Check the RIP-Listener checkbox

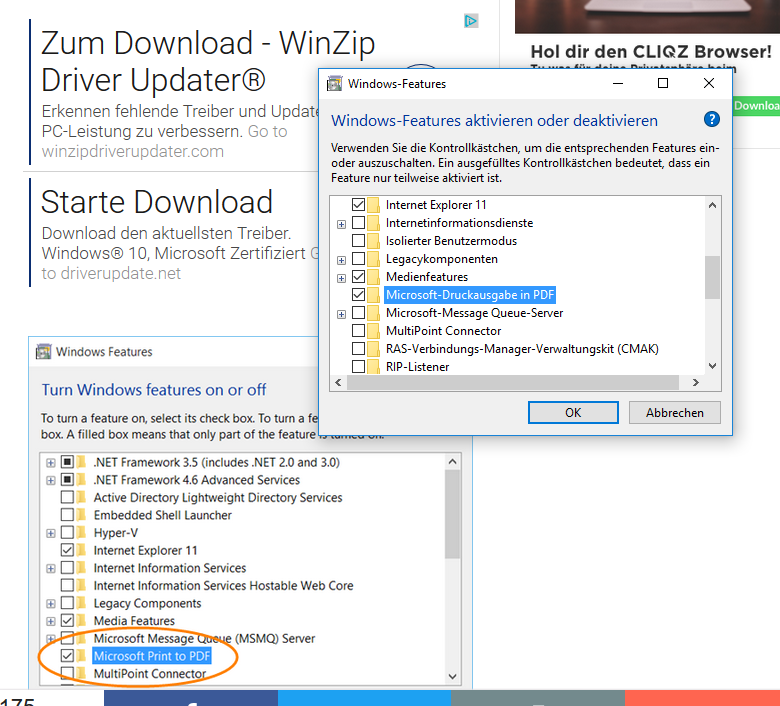358,367
